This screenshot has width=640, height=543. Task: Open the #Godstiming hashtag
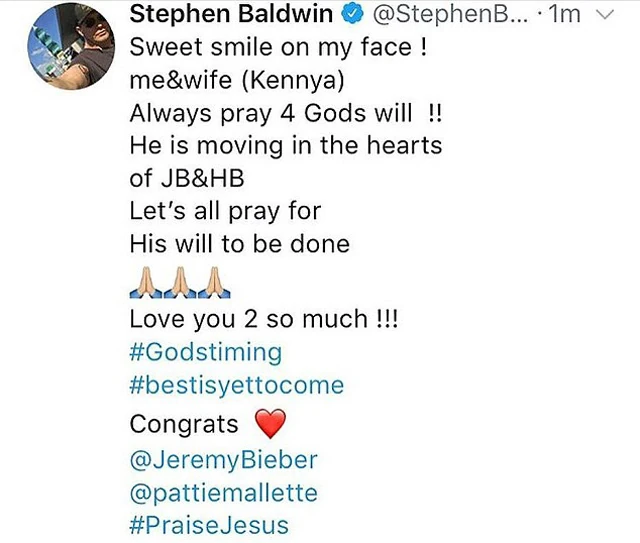(206, 352)
